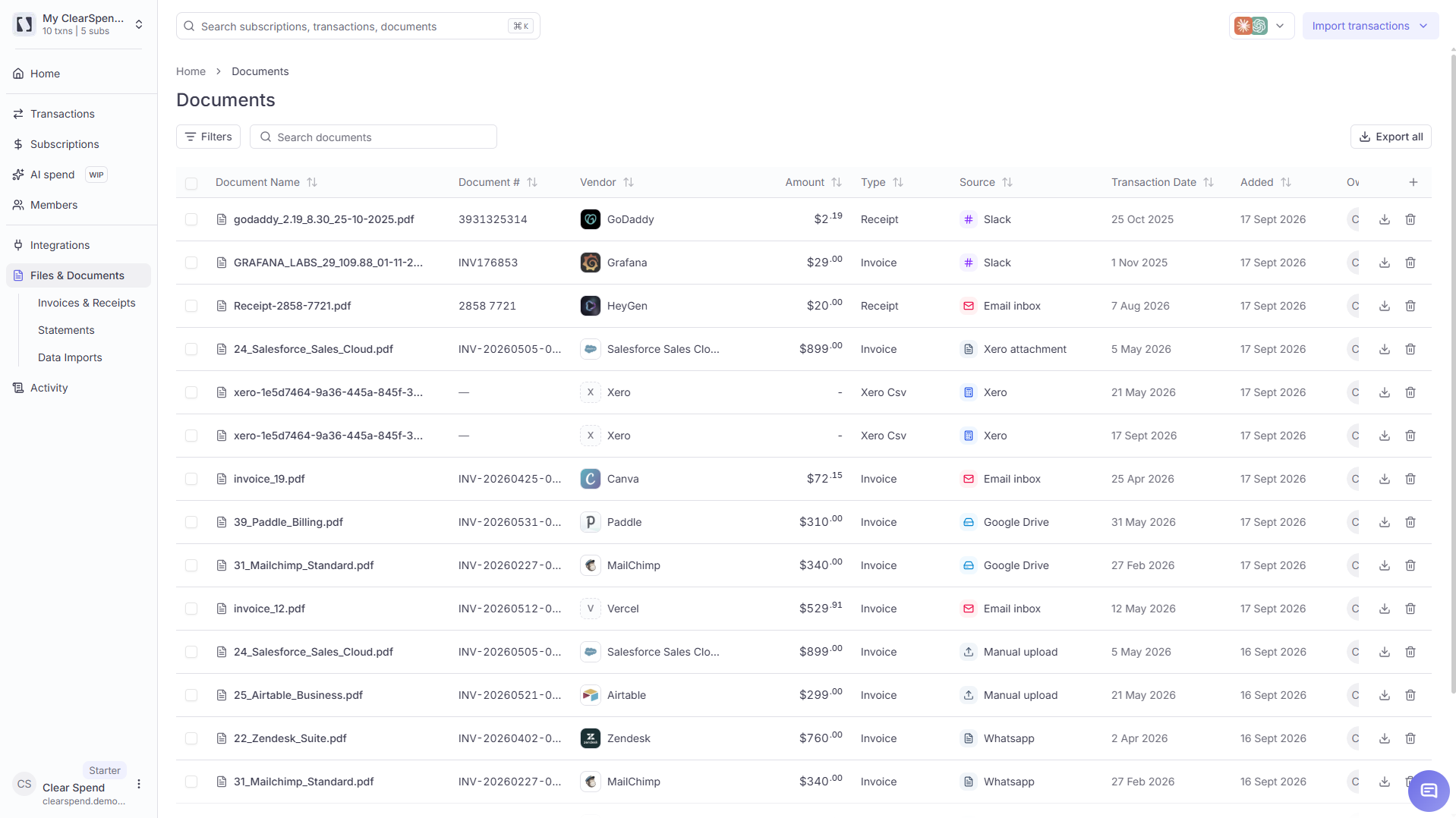Viewport: 1456px width, 818px height.
Task: Delete the GRAFANA_LABS document row
Action: tap(1410, 263)
